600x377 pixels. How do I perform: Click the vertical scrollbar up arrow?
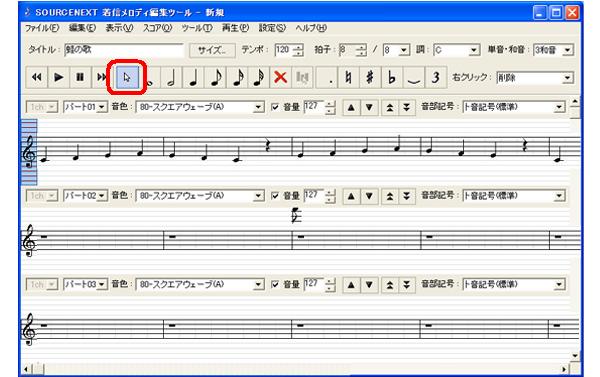click(575, 102)
